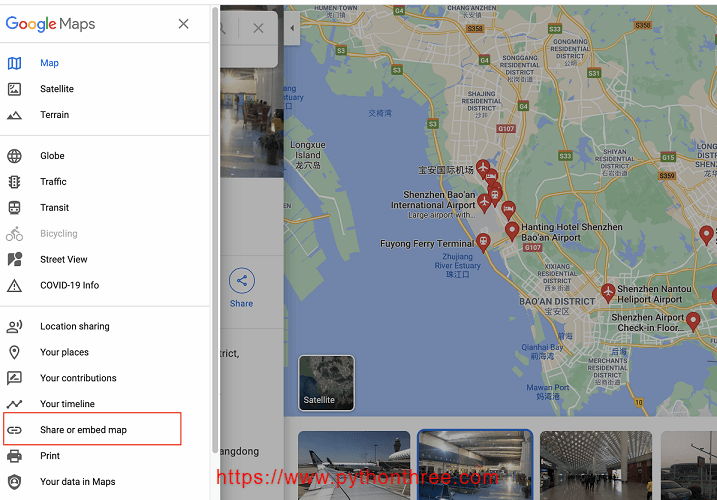
Task: Click the Street View pegman icon
Action: 15,259
